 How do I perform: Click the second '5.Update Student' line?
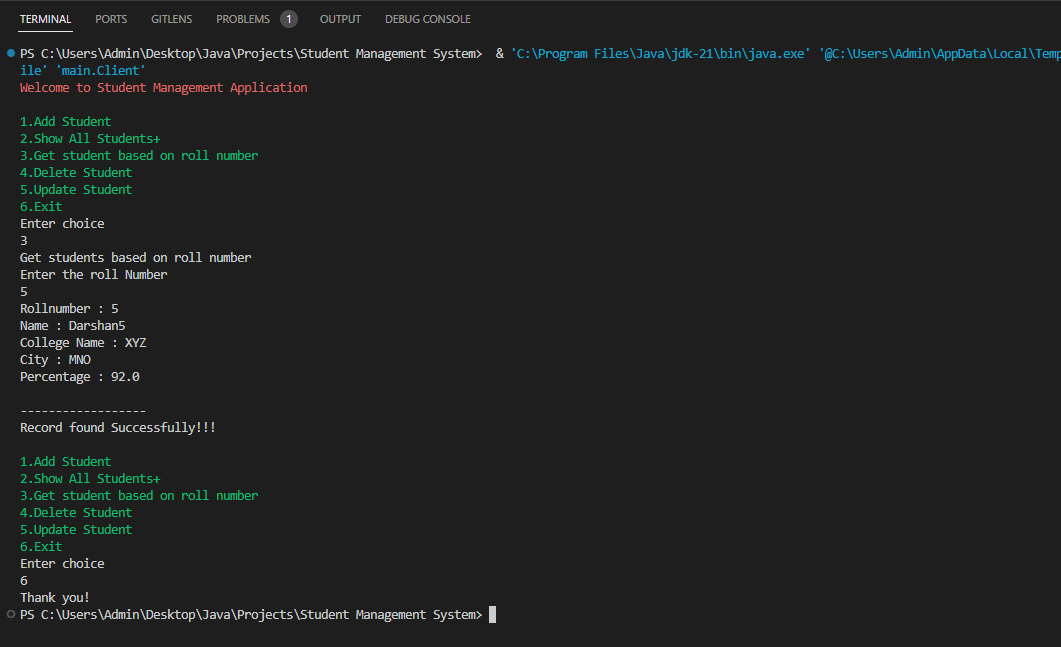point(76,529)
